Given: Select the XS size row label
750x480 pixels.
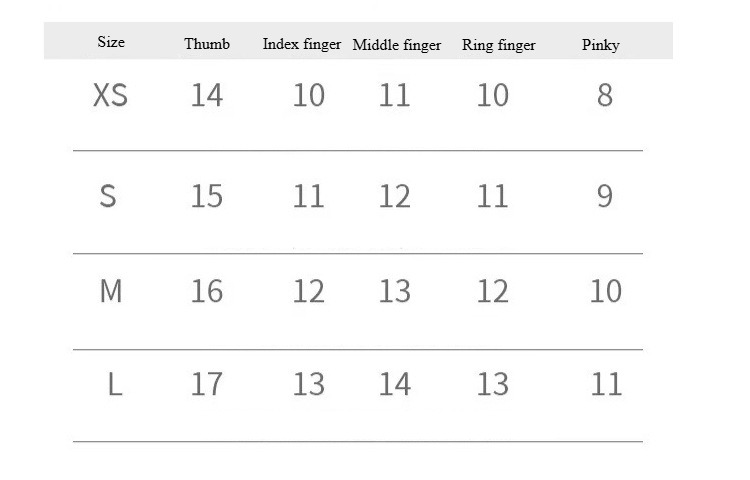Looking at the screenshot, I should [110, 96].
